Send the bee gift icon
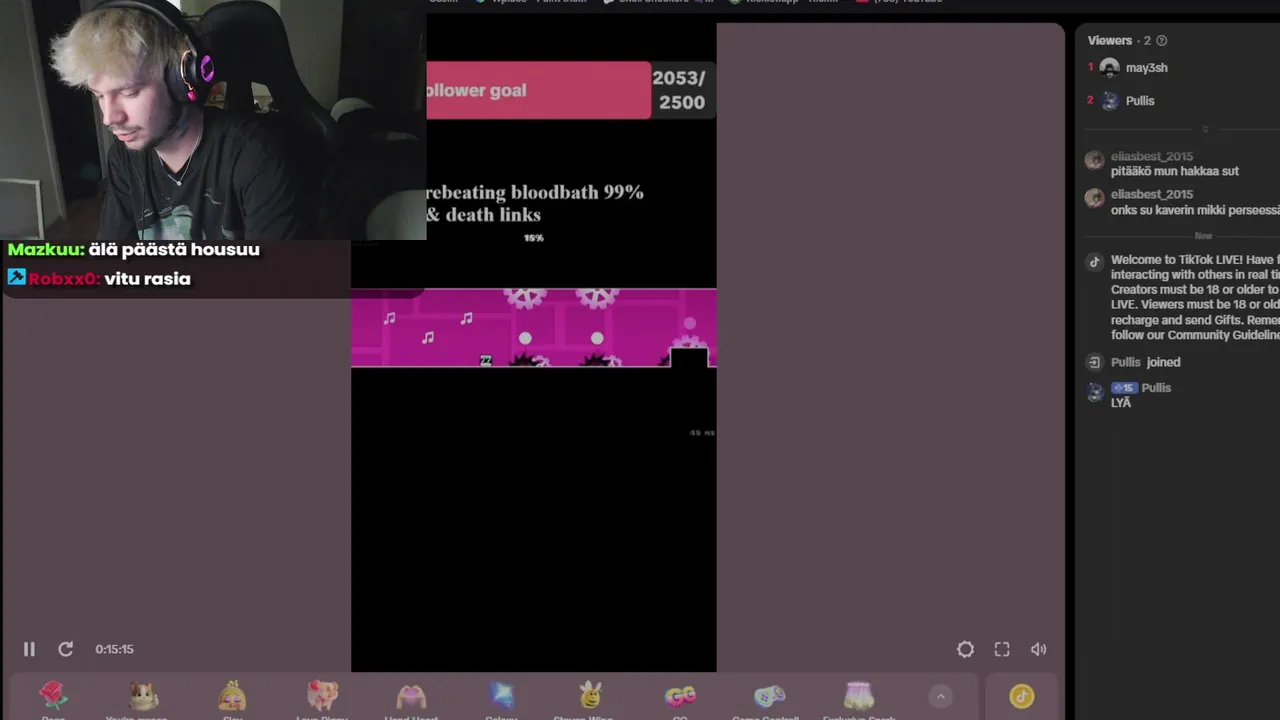The image size is (1280, 720). (x=590, y=697)
